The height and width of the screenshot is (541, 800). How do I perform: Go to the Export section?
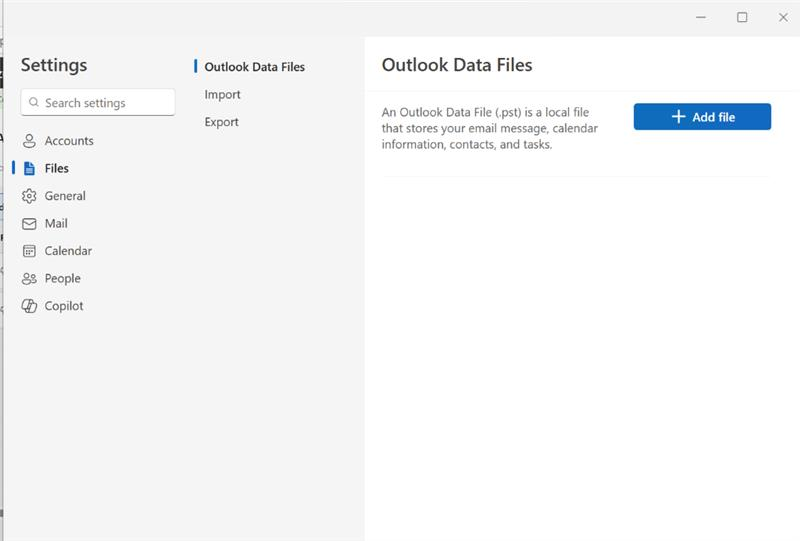point(221,122)
